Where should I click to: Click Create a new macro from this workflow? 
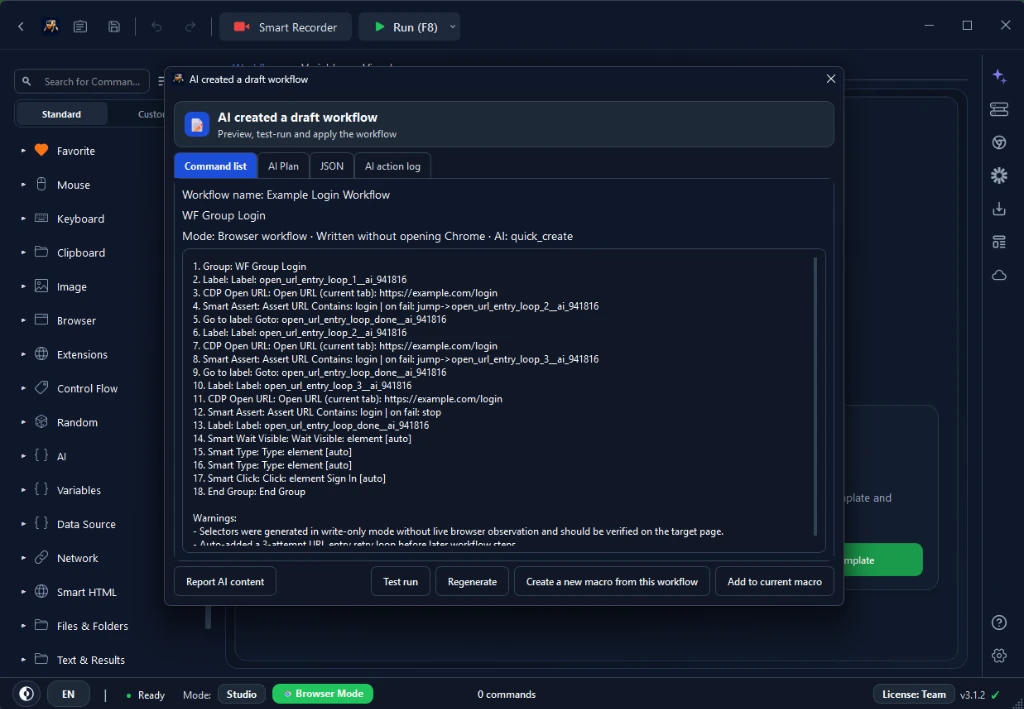pos(612,582)
